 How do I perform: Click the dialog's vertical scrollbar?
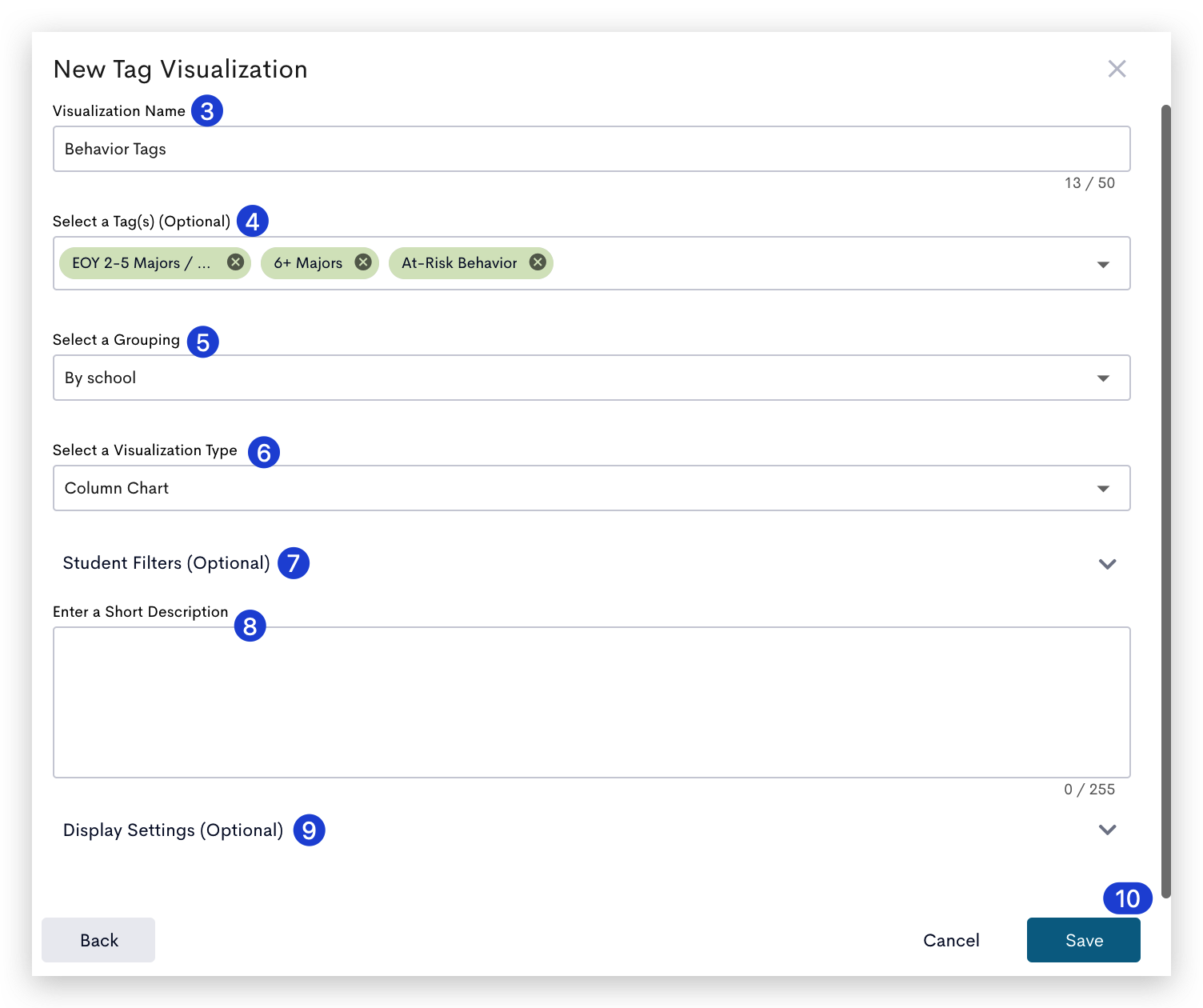1166,501
